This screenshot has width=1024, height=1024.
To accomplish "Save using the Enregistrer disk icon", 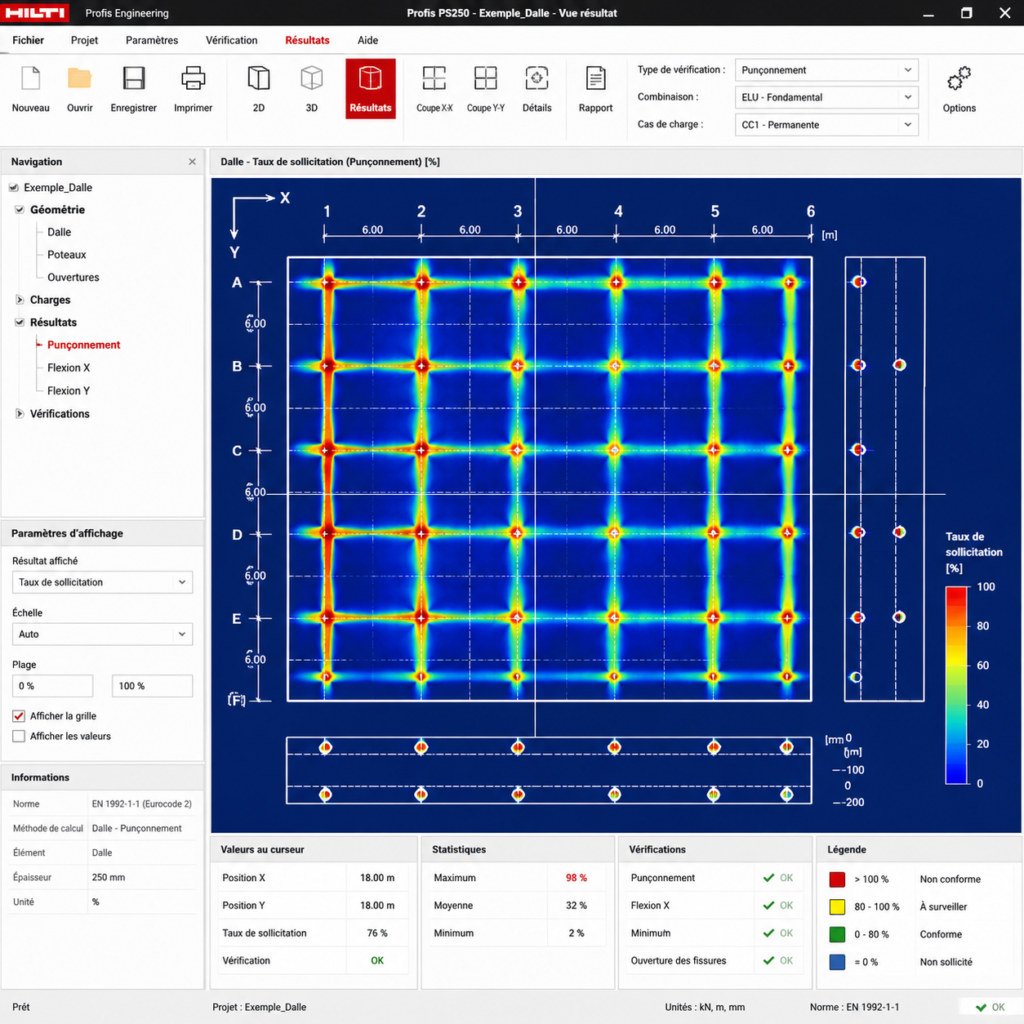I will [134, 78].
